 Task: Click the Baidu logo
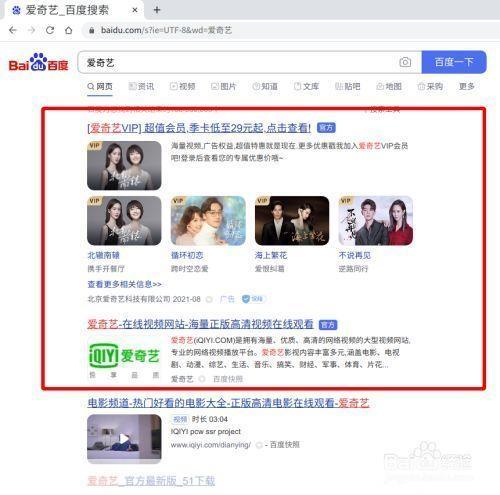tap(38, 62)
